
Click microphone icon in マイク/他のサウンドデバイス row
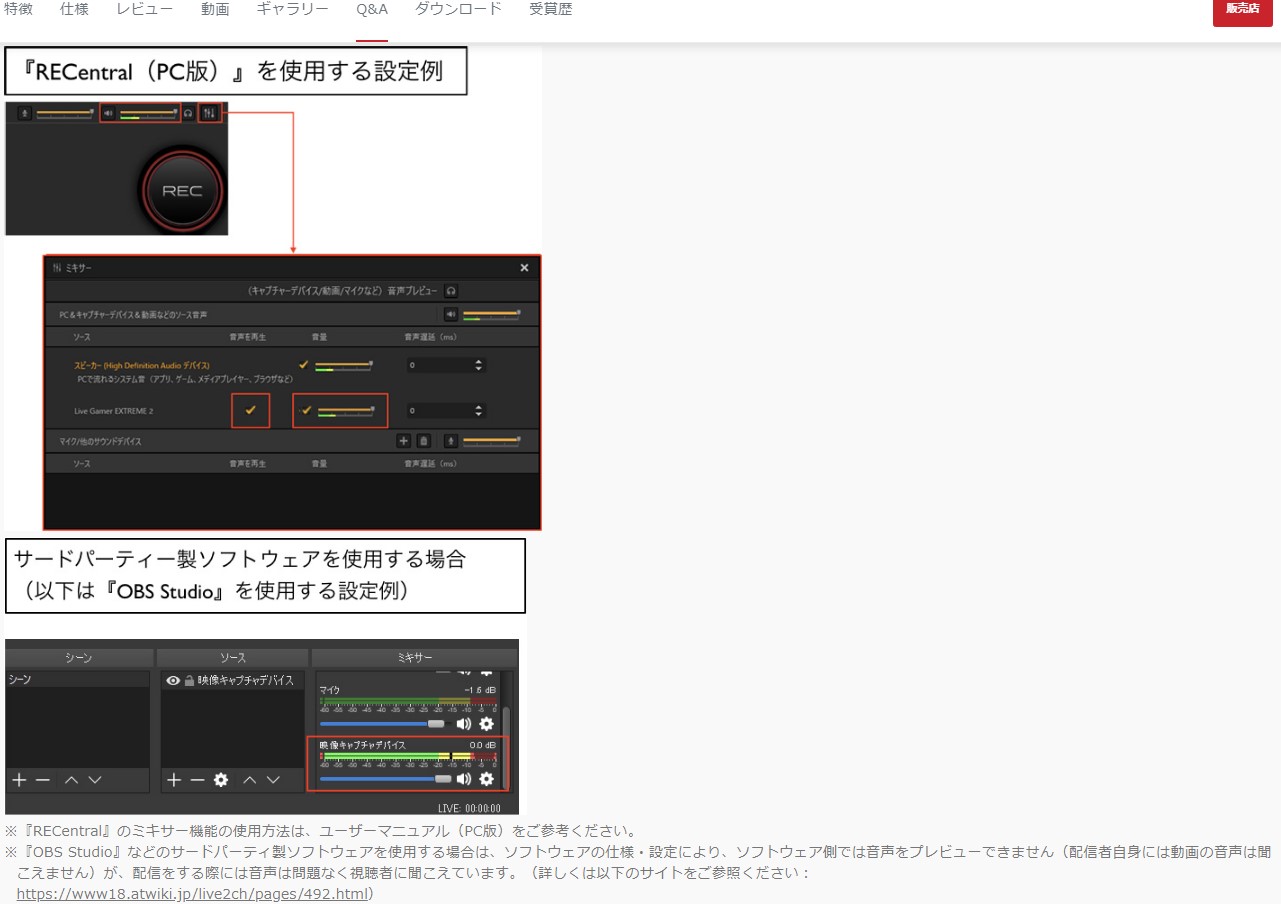click(451, 440)
